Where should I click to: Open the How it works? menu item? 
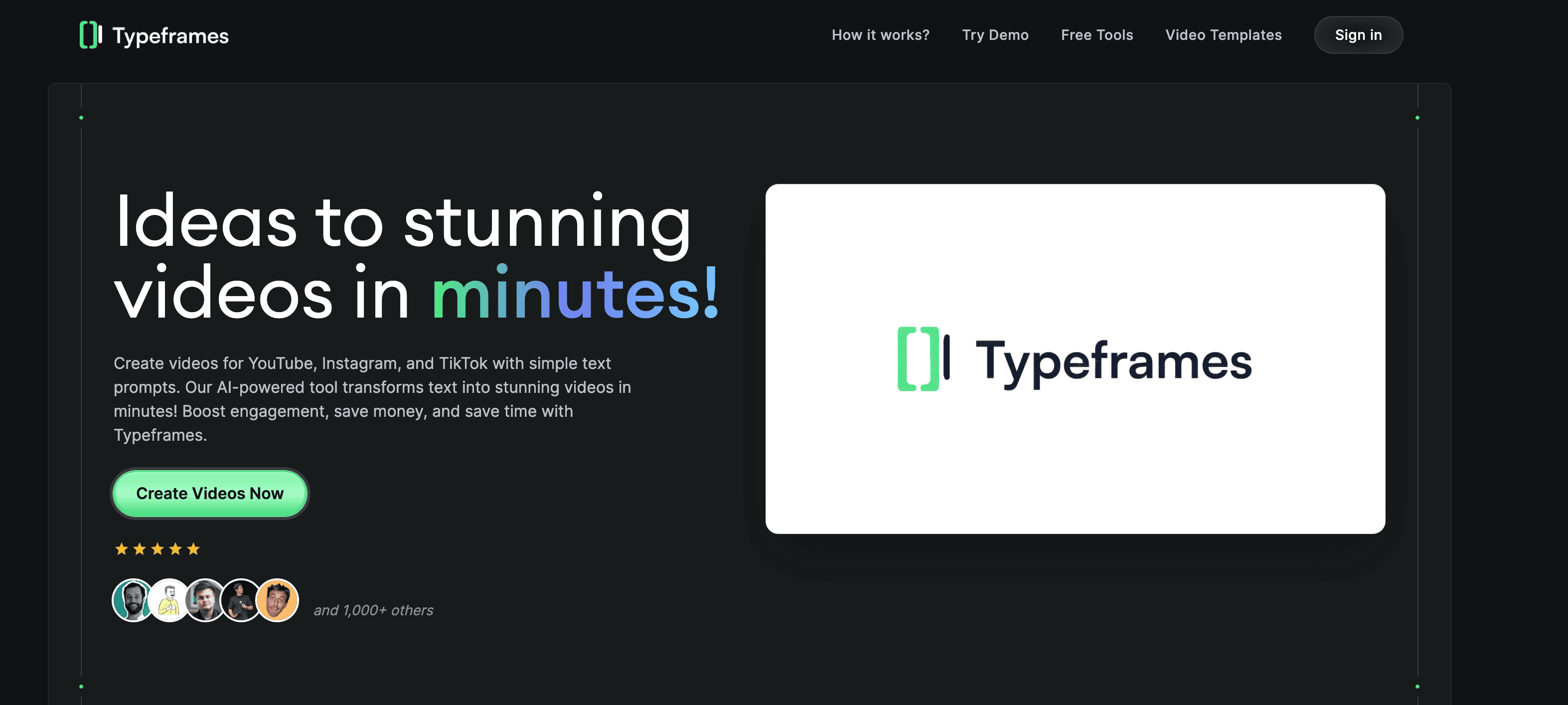[x=880, y=35]
